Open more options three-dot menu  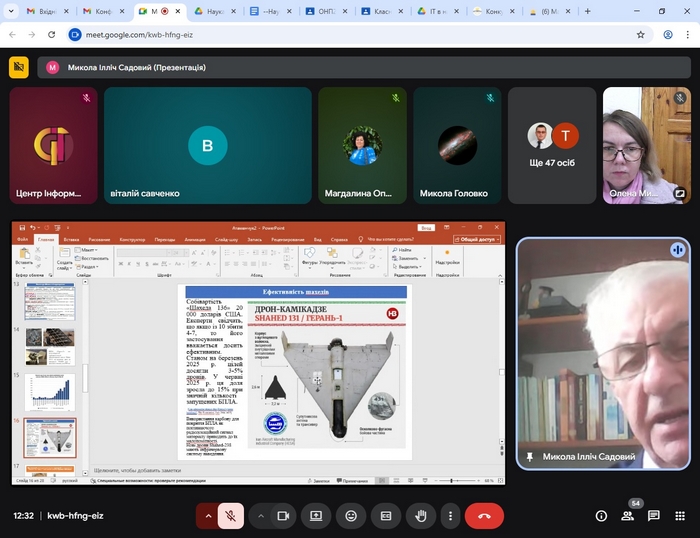click(x=450, y=516)
